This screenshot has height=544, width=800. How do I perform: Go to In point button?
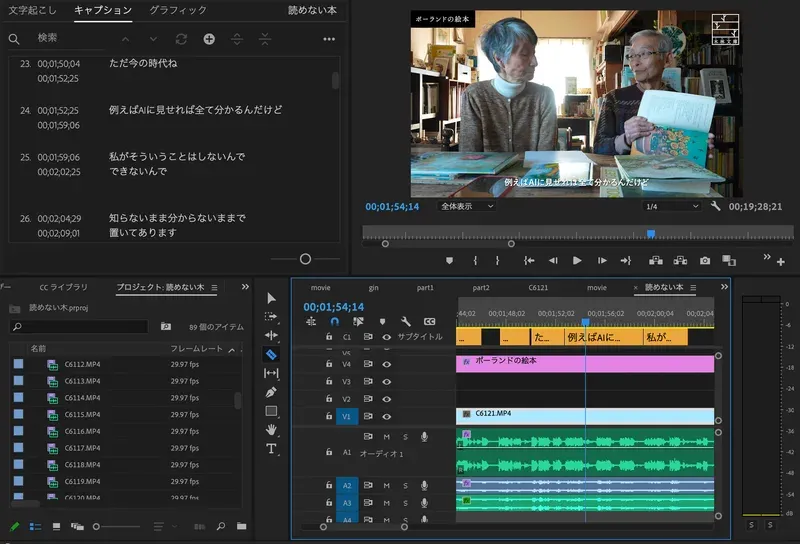pos(529,261)
